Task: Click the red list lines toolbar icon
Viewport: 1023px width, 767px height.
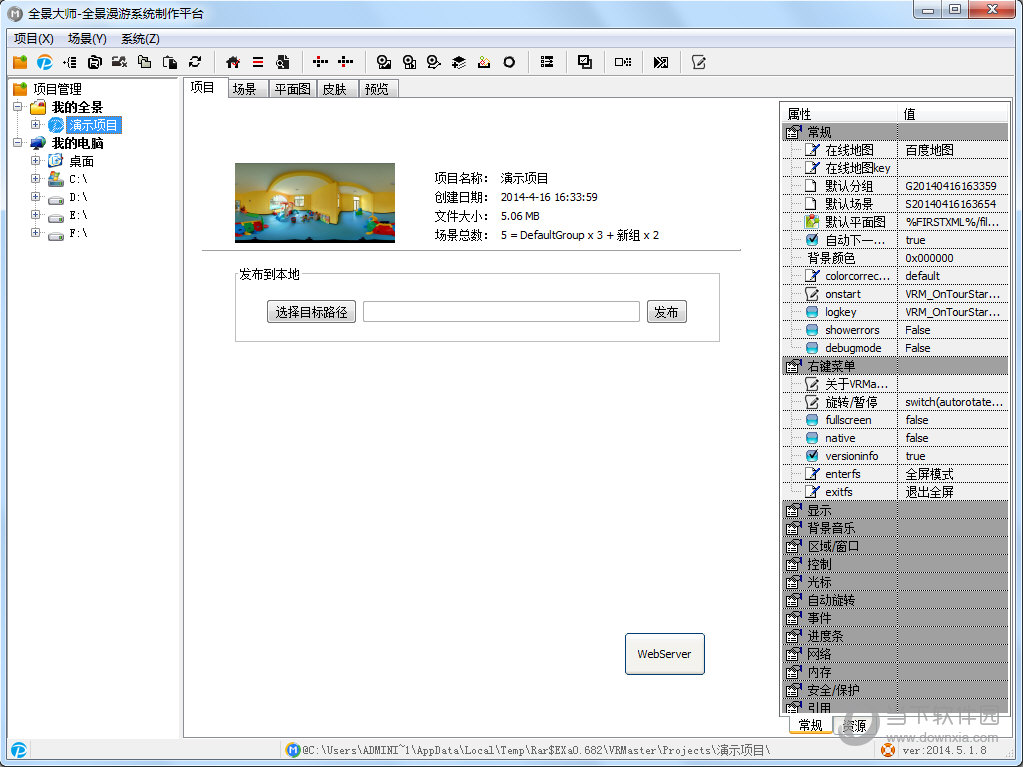Action: pos(258,62)
